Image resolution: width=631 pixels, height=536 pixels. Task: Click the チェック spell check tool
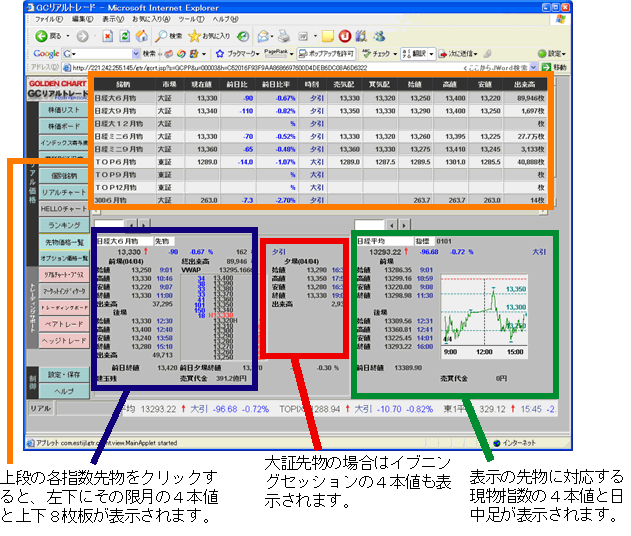[x=377, y=54]
